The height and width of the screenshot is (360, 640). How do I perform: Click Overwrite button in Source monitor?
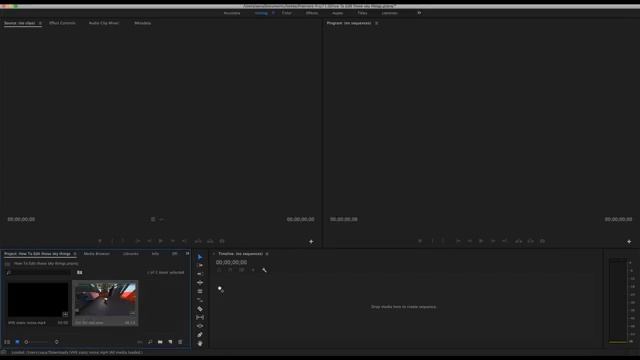pos(210,241)
